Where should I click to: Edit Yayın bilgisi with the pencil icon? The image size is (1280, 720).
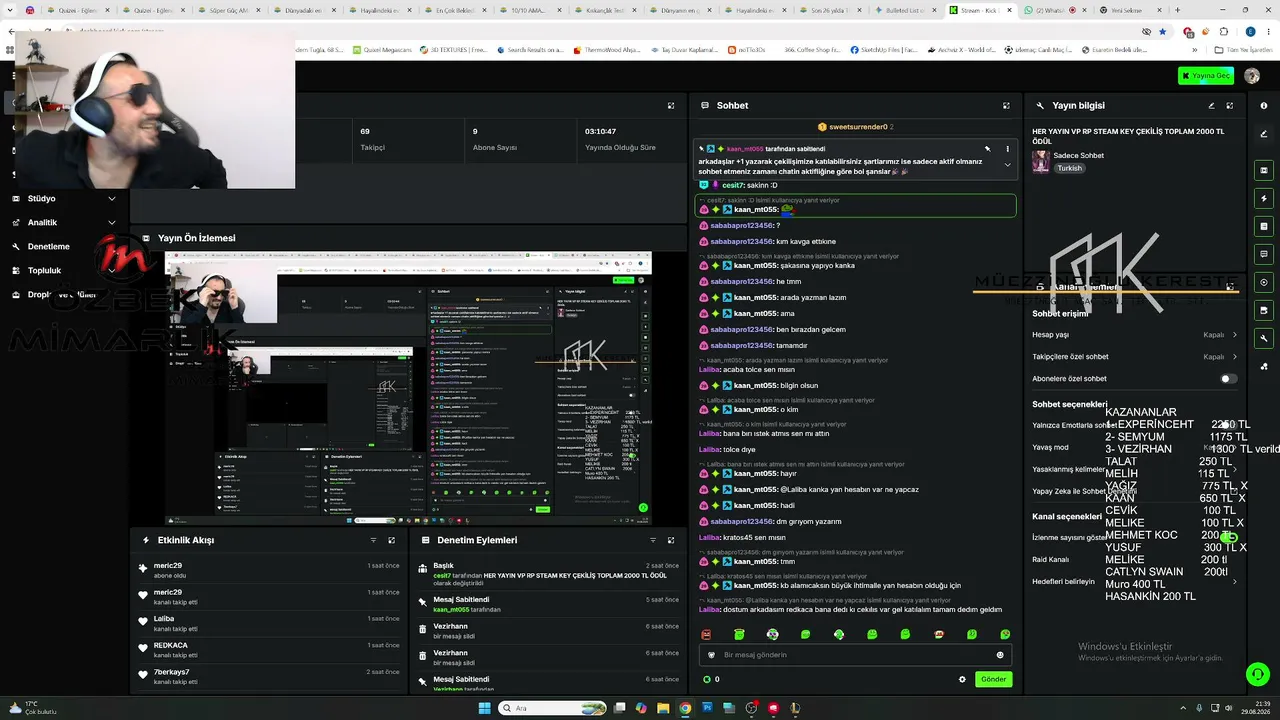pyautogui.click(x=1211, y=105)
